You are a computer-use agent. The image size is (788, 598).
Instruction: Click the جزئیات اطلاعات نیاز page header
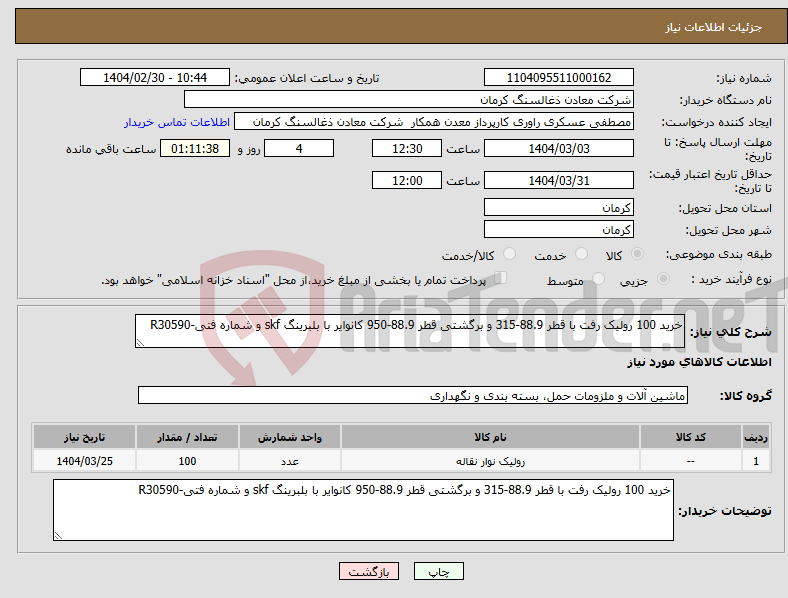(714, 27)
